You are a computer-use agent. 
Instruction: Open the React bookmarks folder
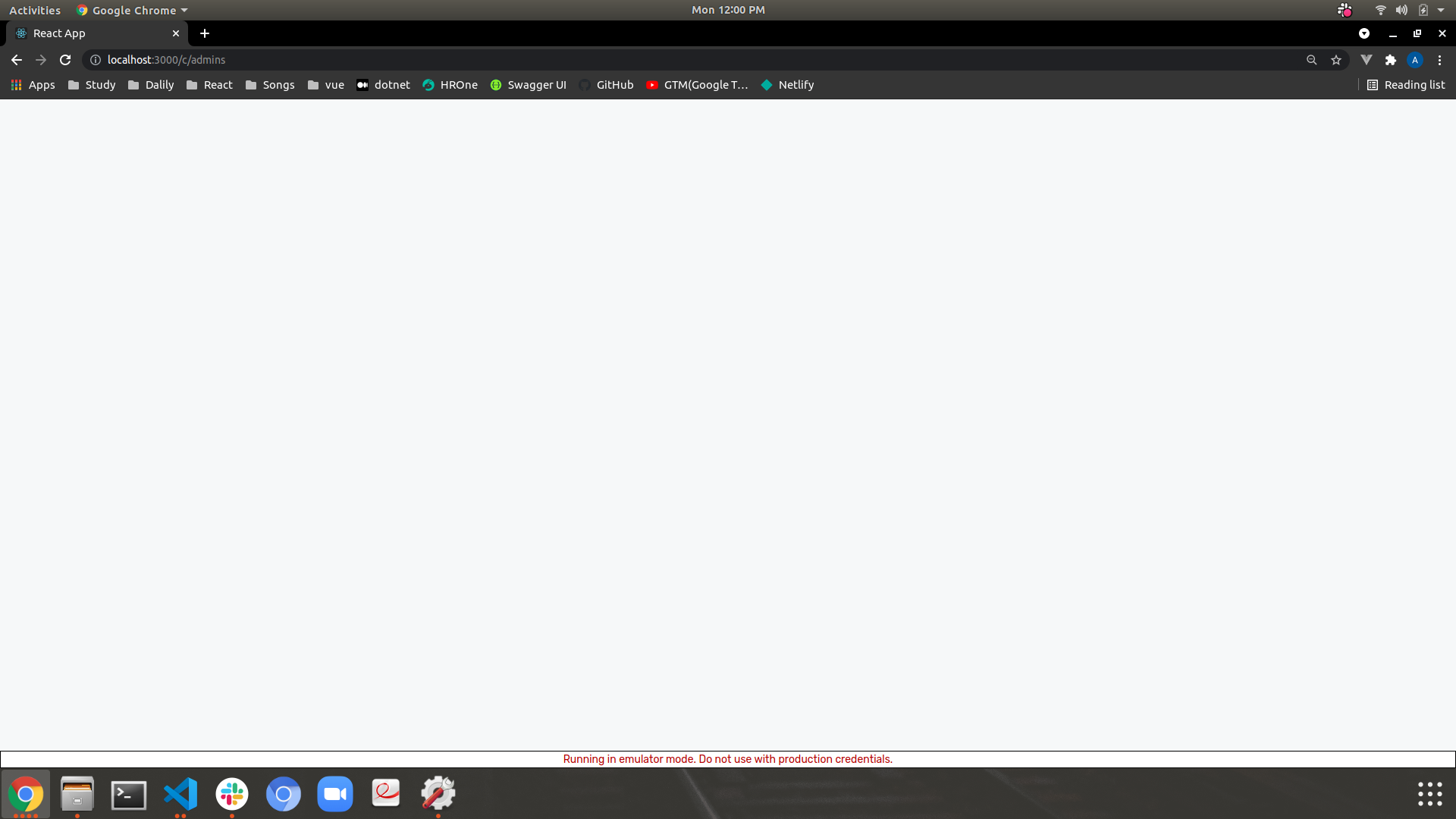[209, 85]
